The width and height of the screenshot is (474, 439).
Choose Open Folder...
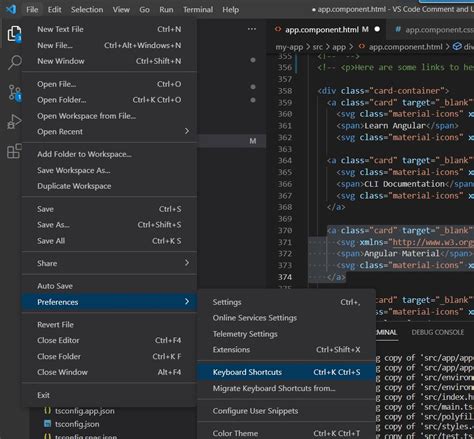click(109, 100)
